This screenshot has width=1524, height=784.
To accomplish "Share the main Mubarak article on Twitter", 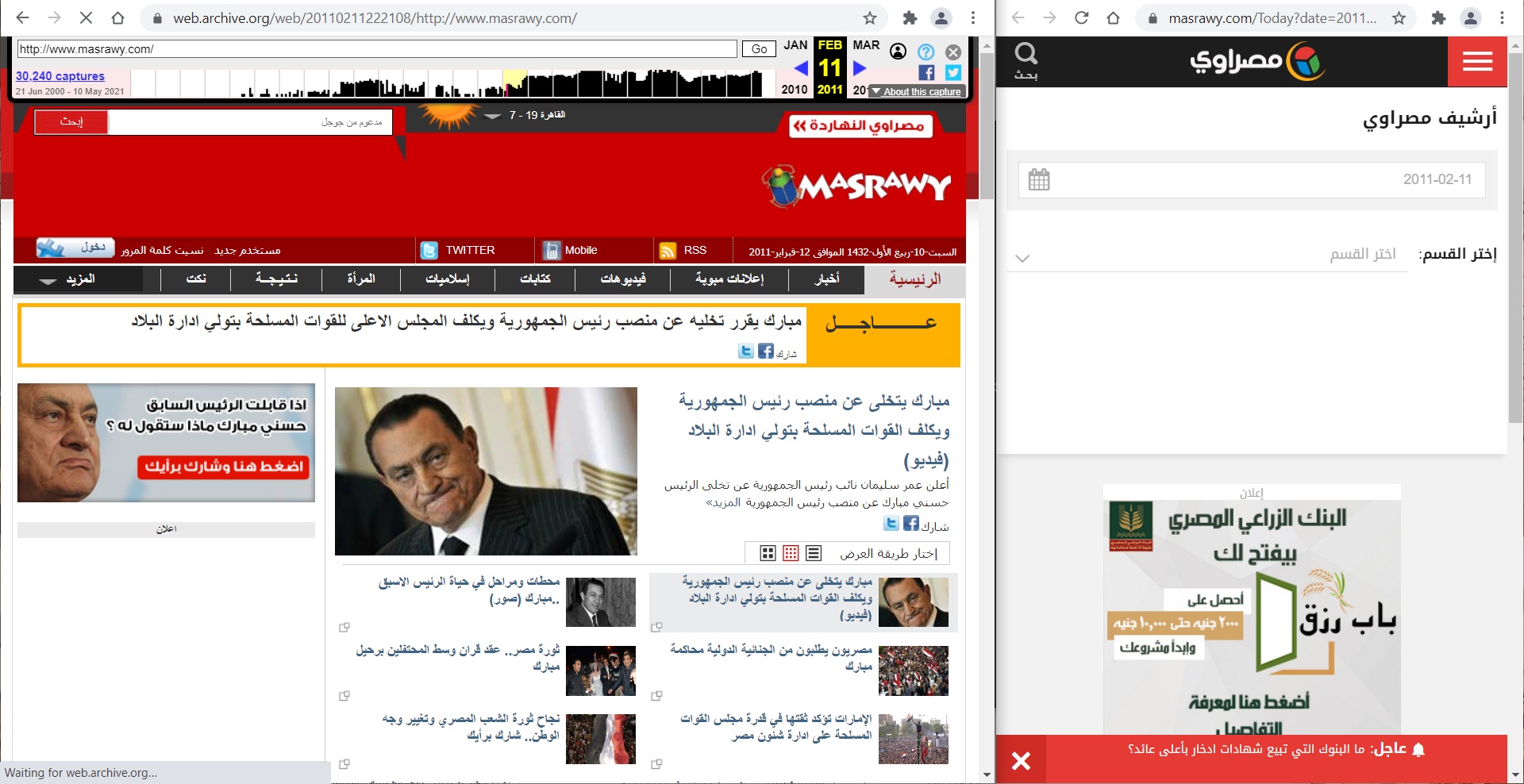I will tap(891, 524).
